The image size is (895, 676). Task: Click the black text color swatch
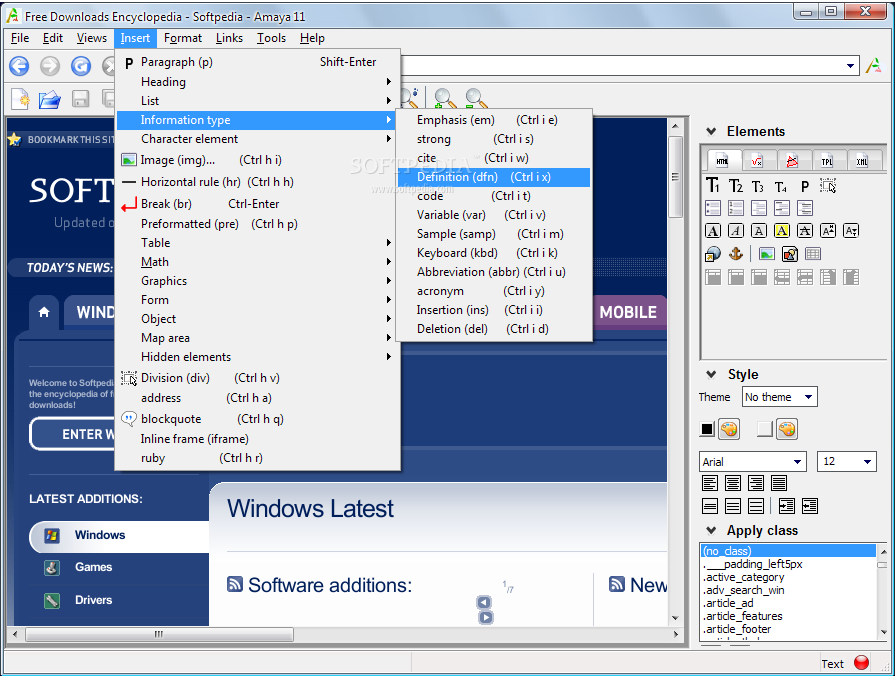[707, 429]
